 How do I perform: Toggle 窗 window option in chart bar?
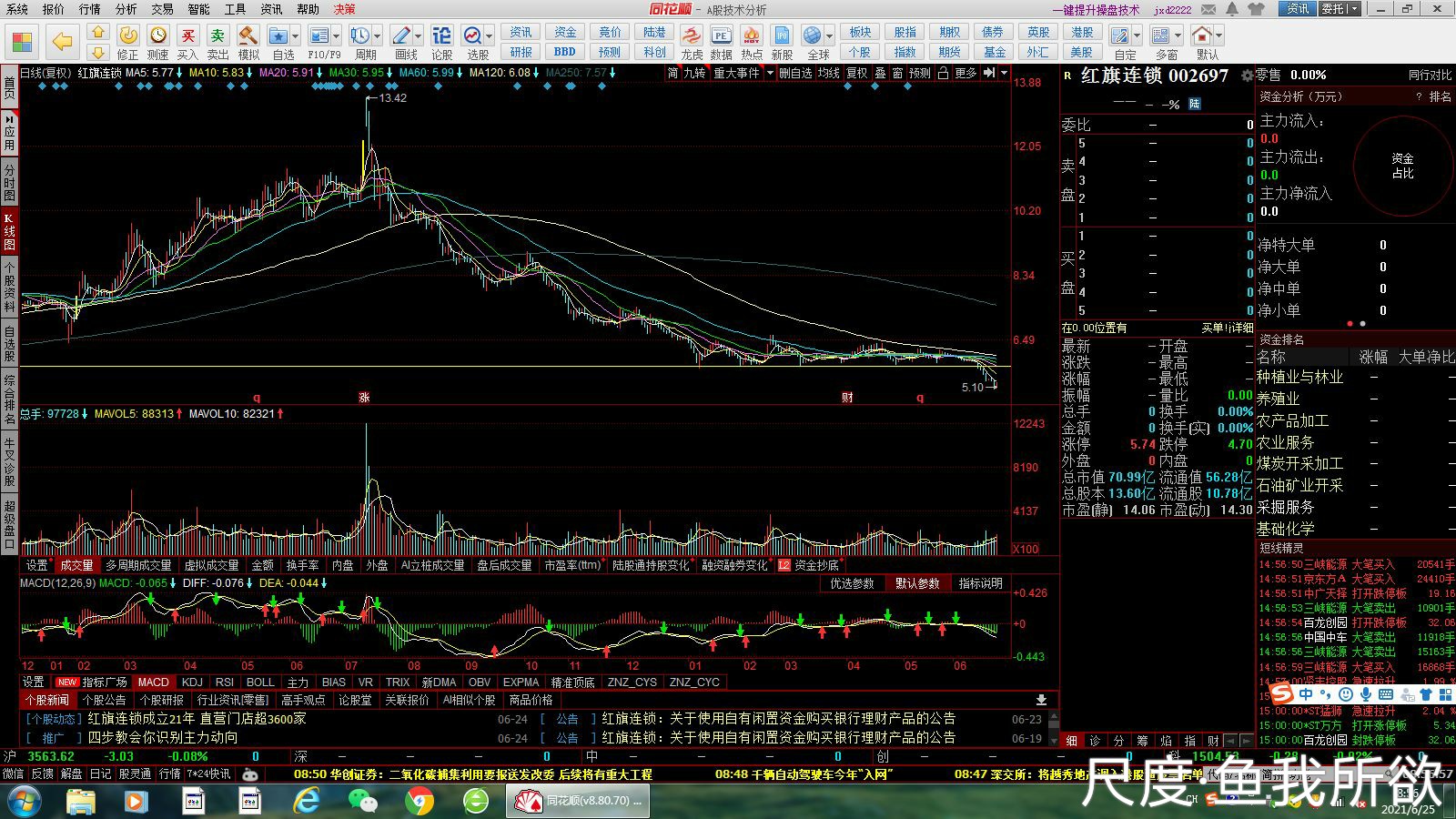tap(897, 73)
